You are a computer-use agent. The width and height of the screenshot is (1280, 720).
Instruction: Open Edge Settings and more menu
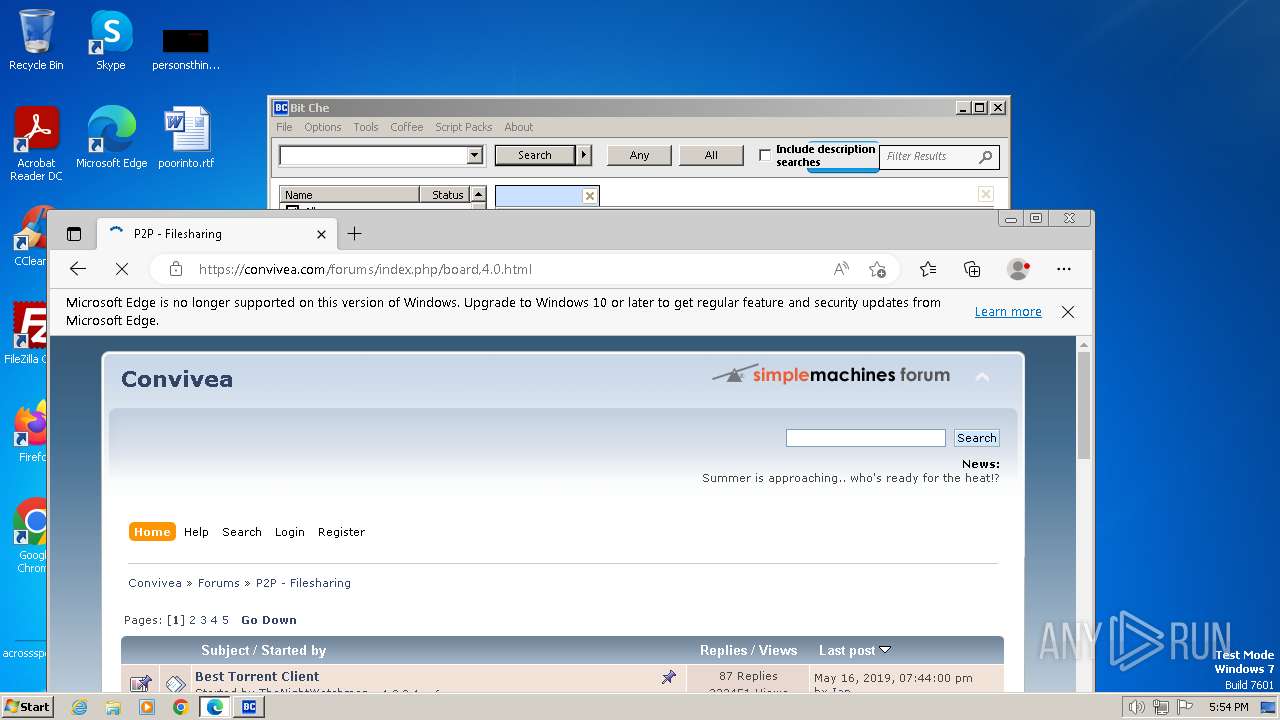[1064, 269]
